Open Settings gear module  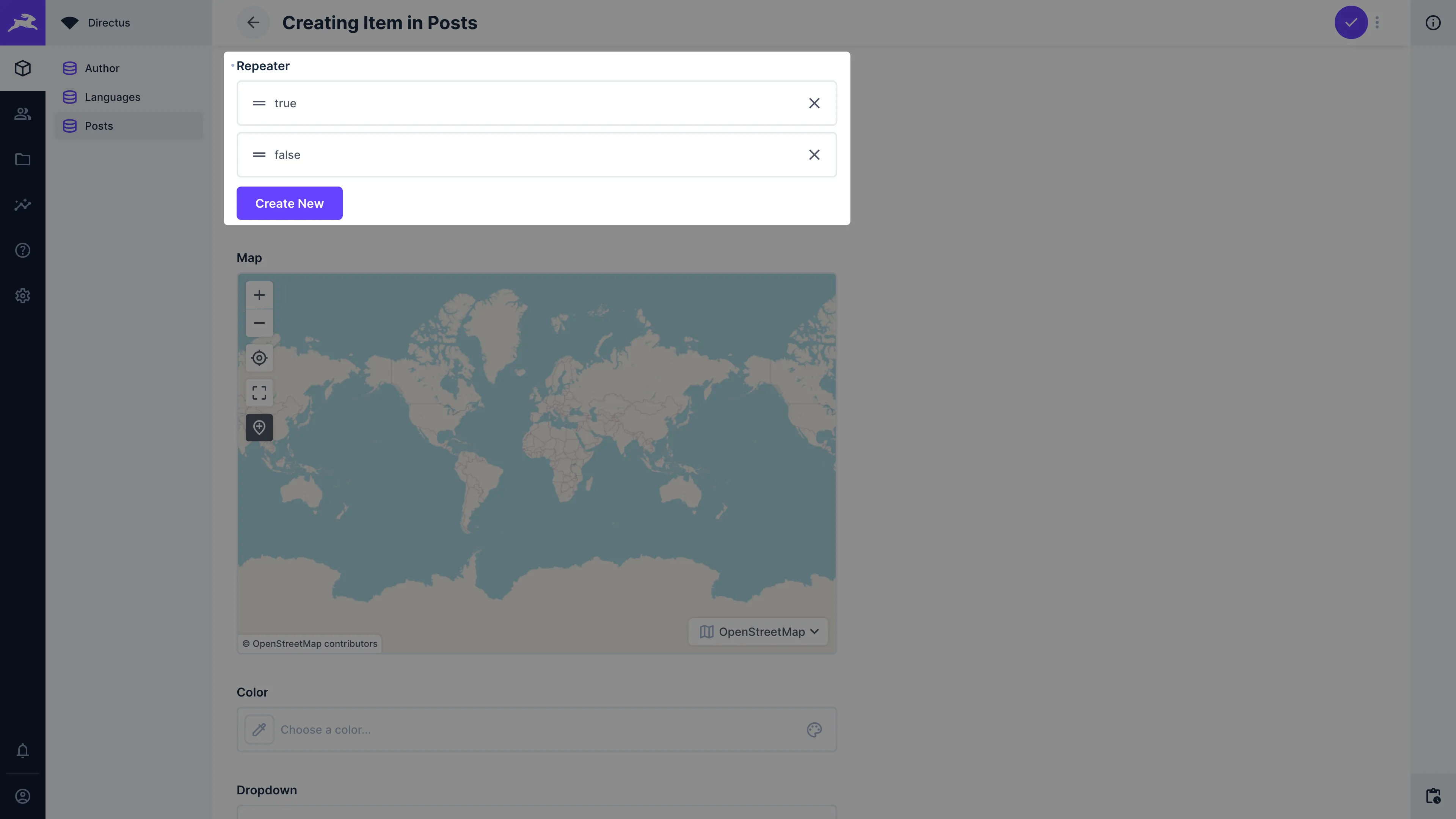(23, 296)
